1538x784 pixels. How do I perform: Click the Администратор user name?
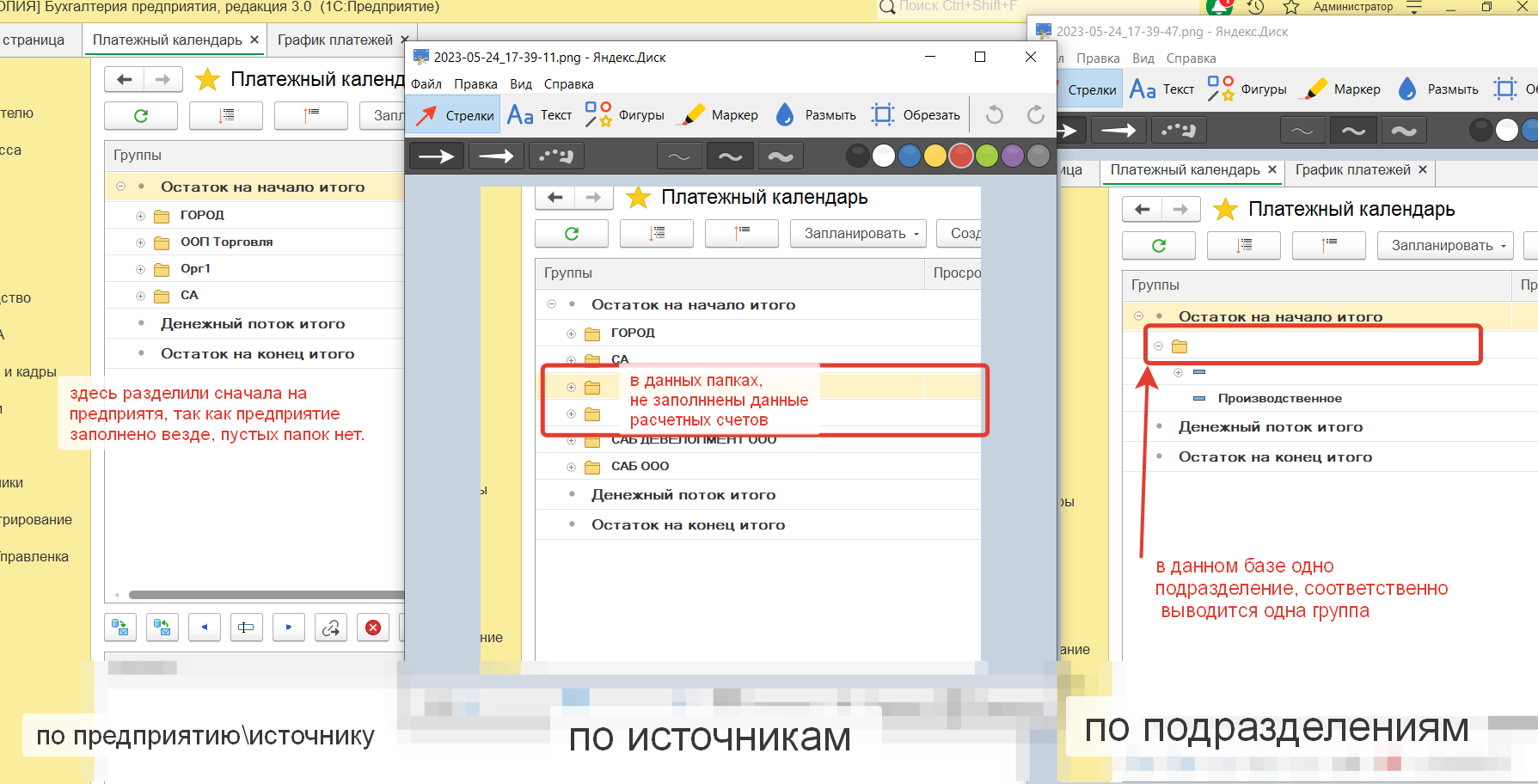coord(1353,7)
